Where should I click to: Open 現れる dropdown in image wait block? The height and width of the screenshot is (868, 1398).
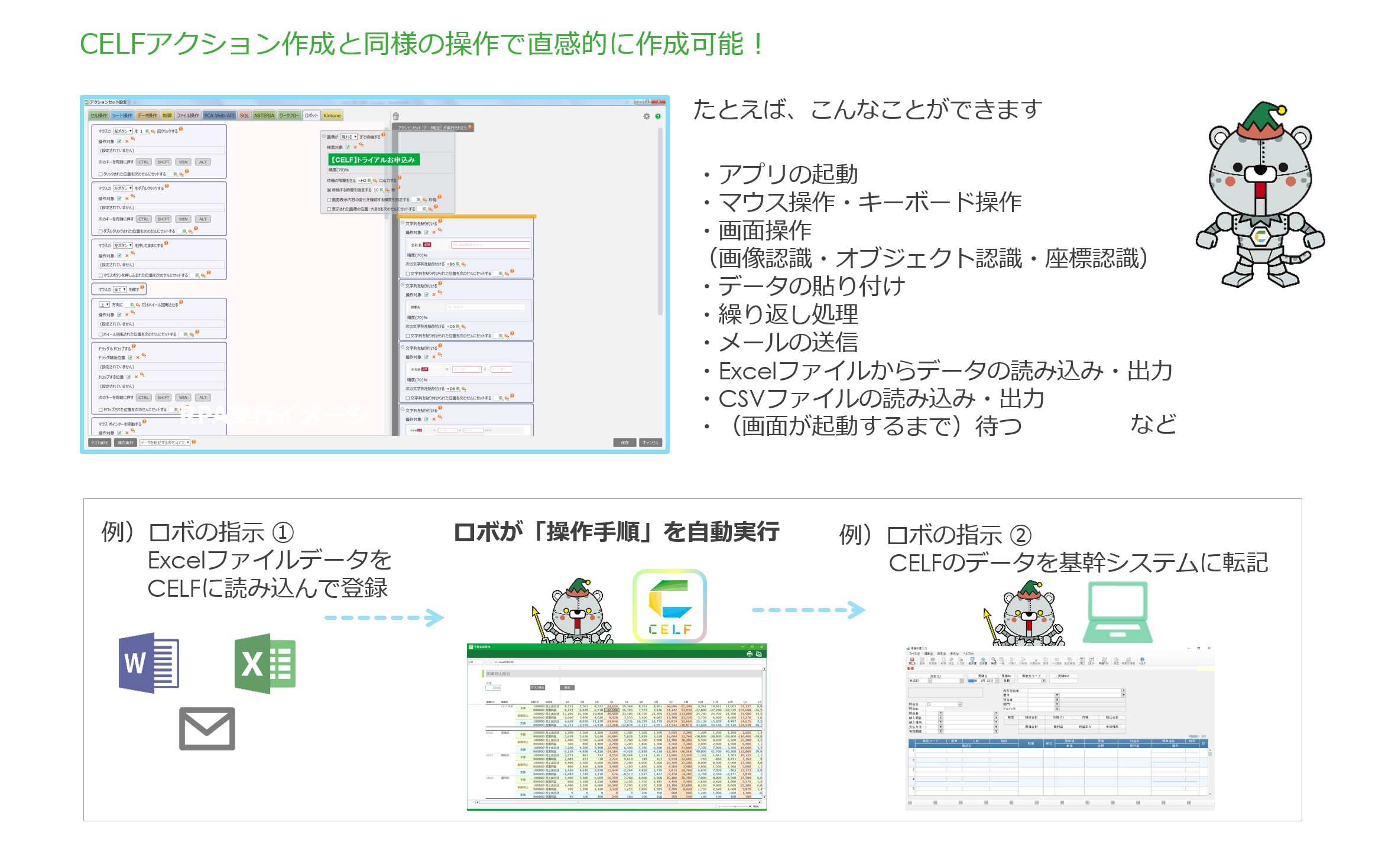tap(348, 137)
